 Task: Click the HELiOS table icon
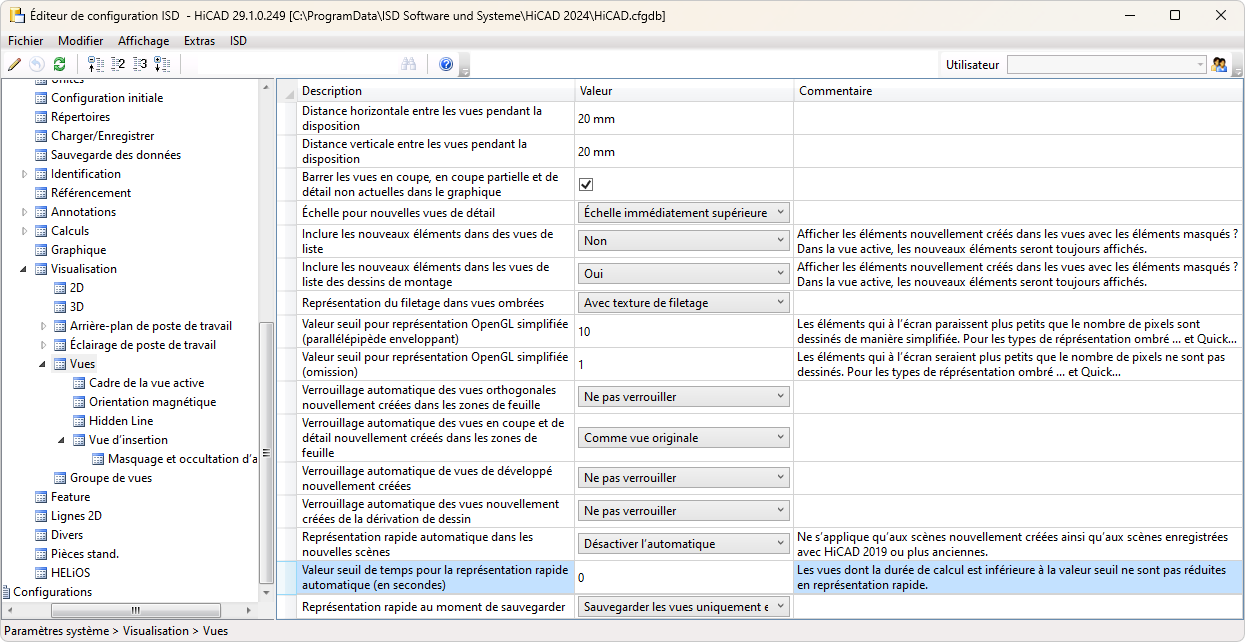(41, 573)
